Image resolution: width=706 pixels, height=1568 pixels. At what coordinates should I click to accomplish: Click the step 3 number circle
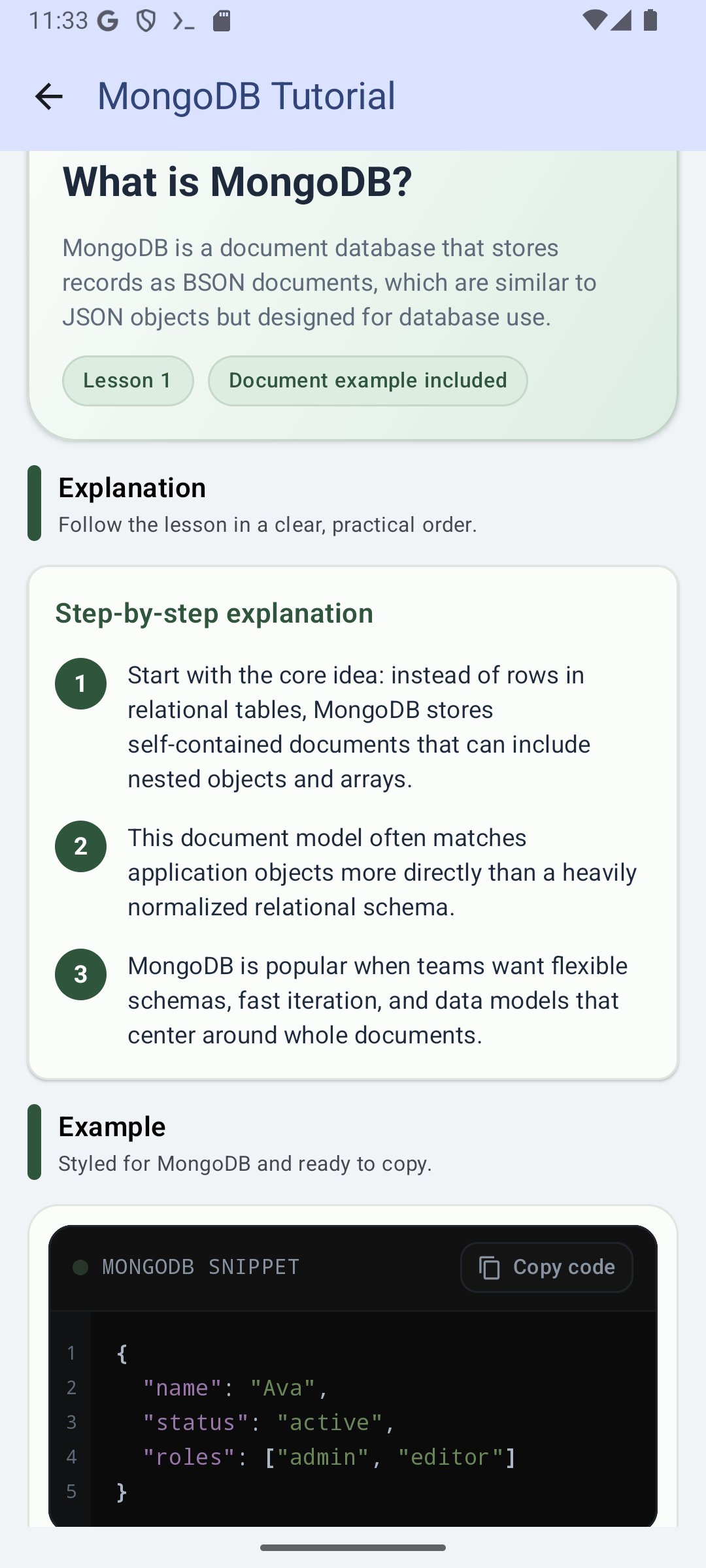click(x=81, y=974)
